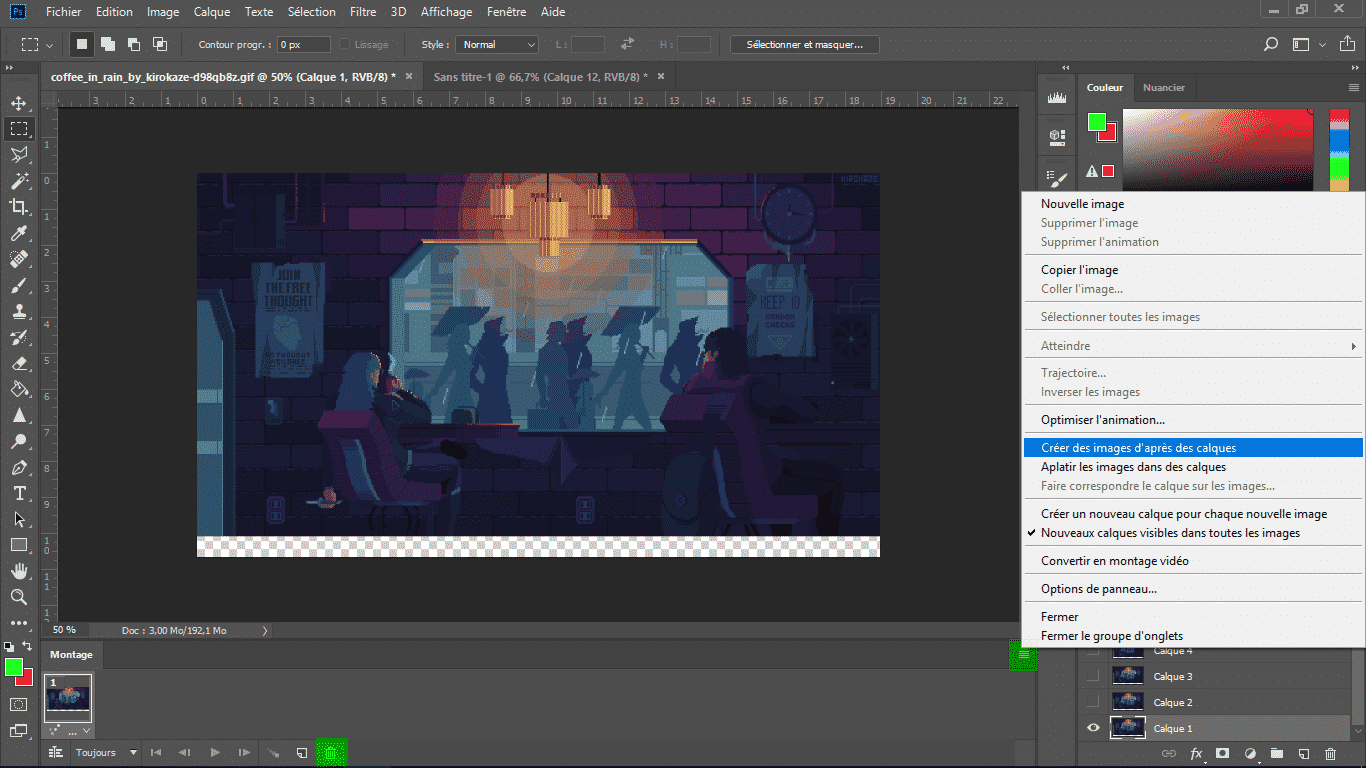Delete selected frame with timeline trash icon
This screenshot has height=768, width=1366.
coord(331,752)
